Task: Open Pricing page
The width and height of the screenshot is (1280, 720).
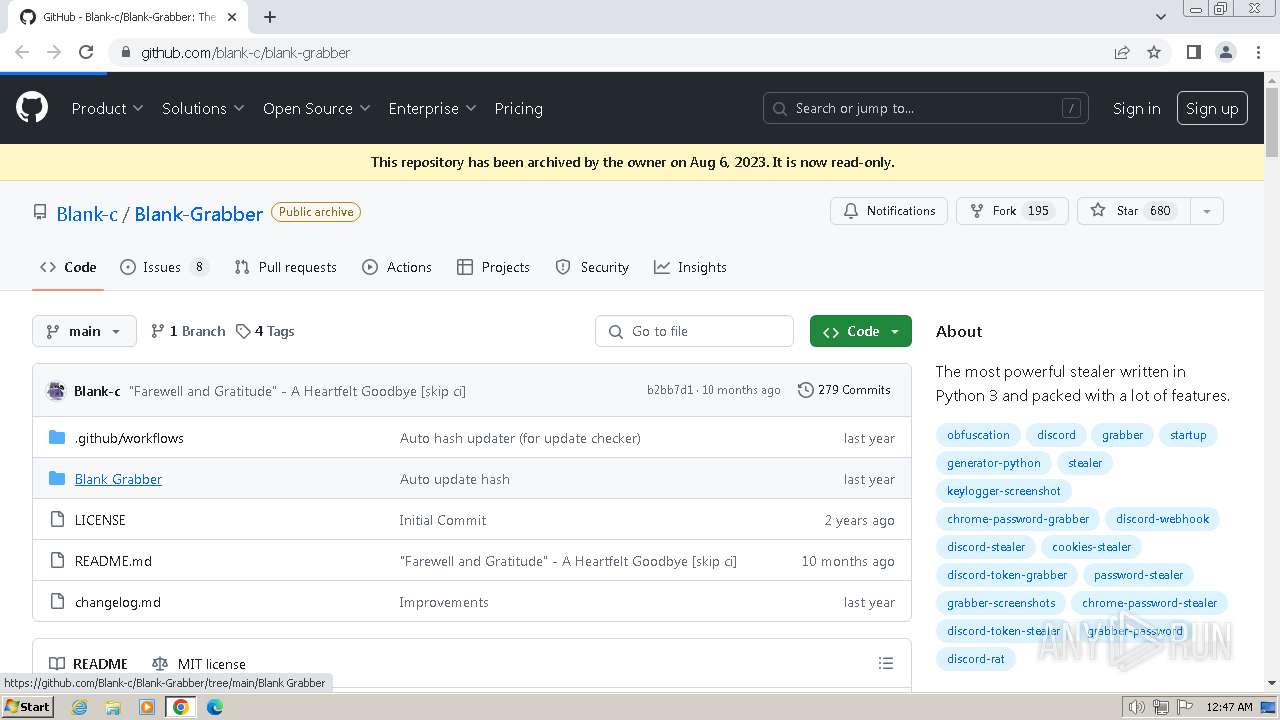Action: pos(518,108)
